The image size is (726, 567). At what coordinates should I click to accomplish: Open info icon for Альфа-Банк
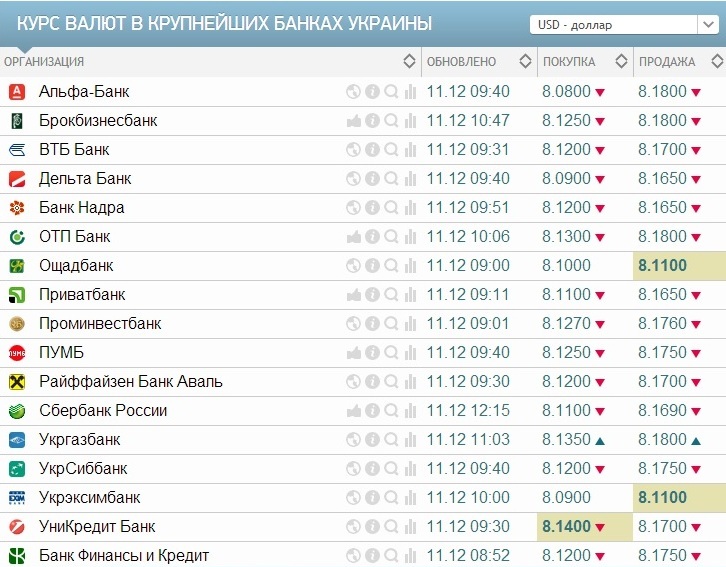372,92
